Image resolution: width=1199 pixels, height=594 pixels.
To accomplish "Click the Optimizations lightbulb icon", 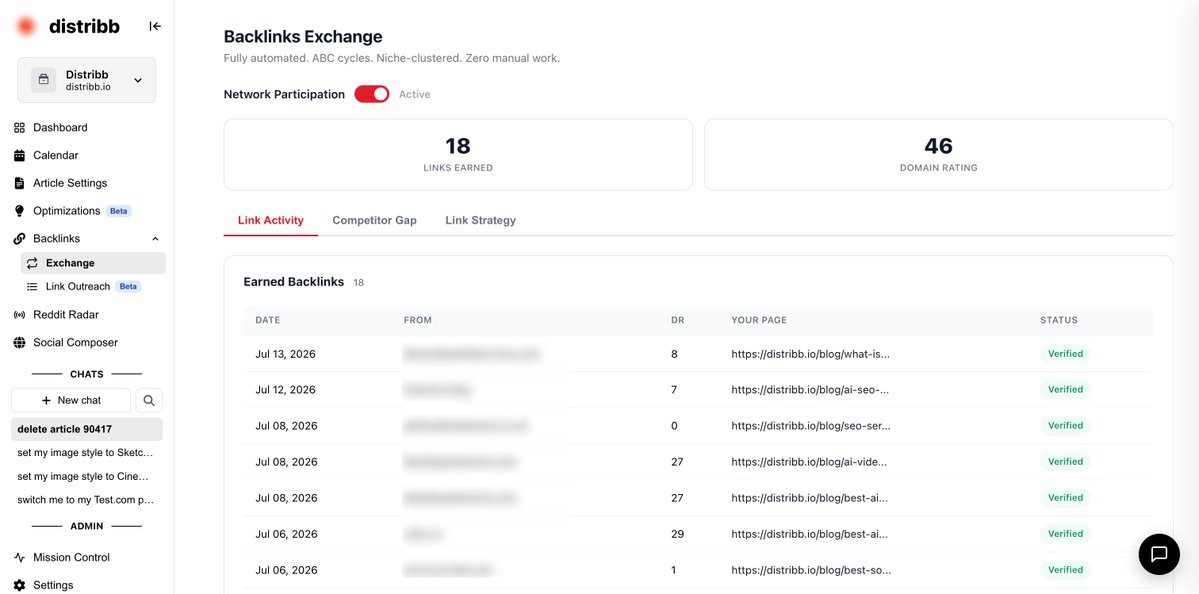I will [20, 211].
